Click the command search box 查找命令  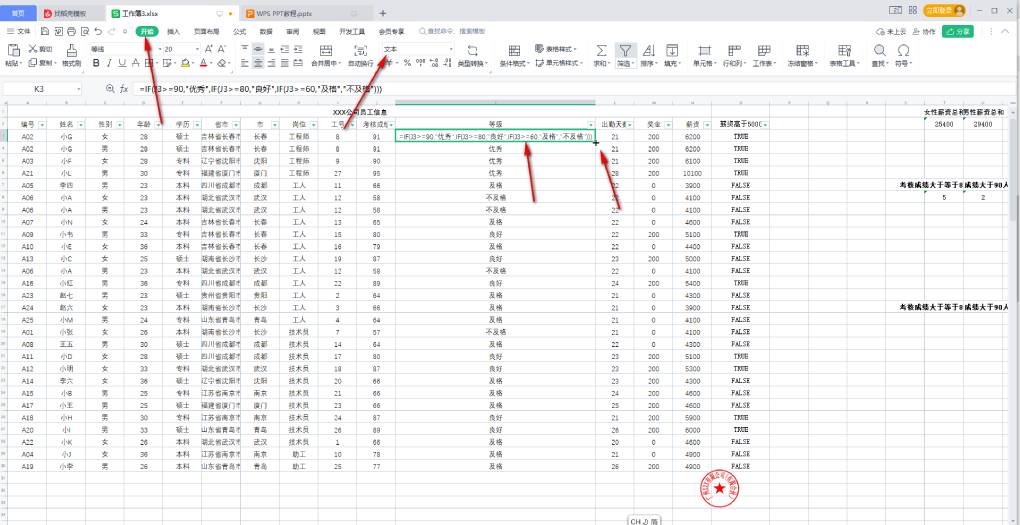click(452, 31)
